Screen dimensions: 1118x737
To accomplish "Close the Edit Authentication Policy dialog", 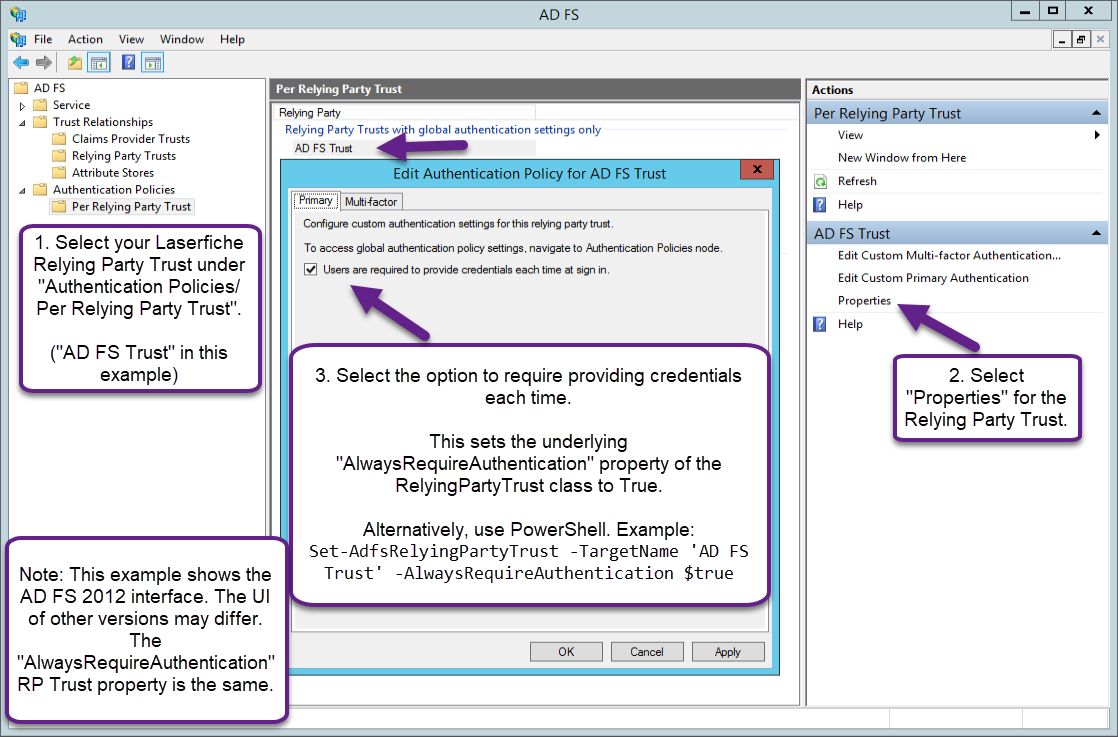I will [x=757, y=170].
